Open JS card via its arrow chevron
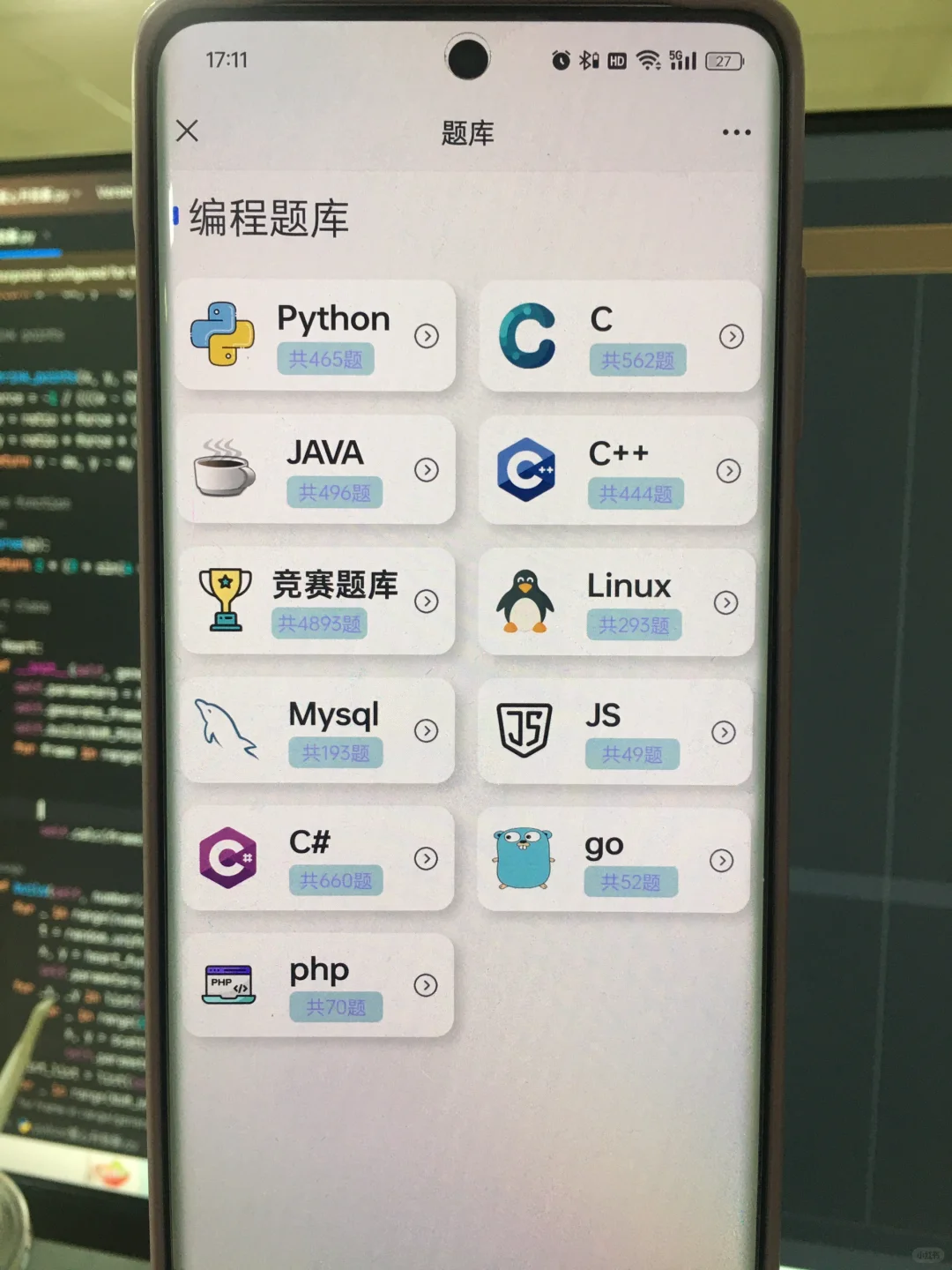The width and height of the screenshot is (952, 1270). [x=724, y=732]
